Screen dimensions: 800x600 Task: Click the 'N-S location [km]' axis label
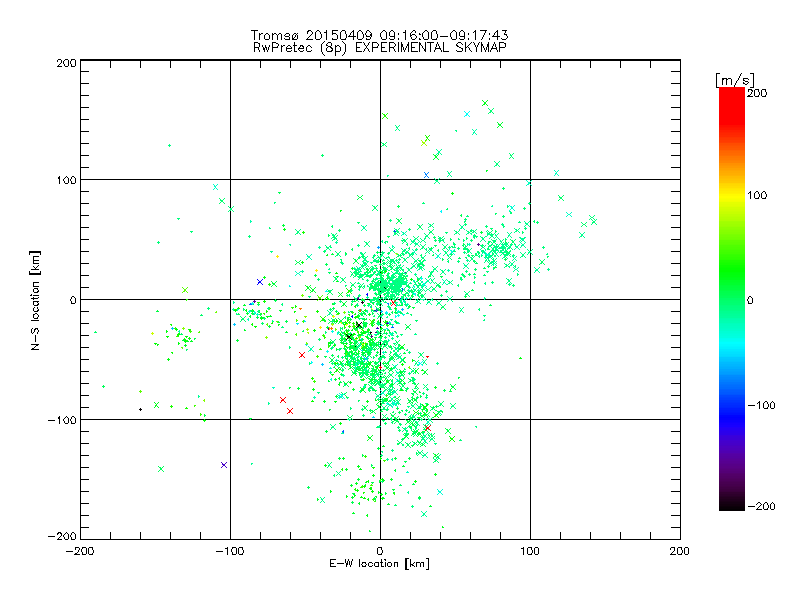point(35,301)
